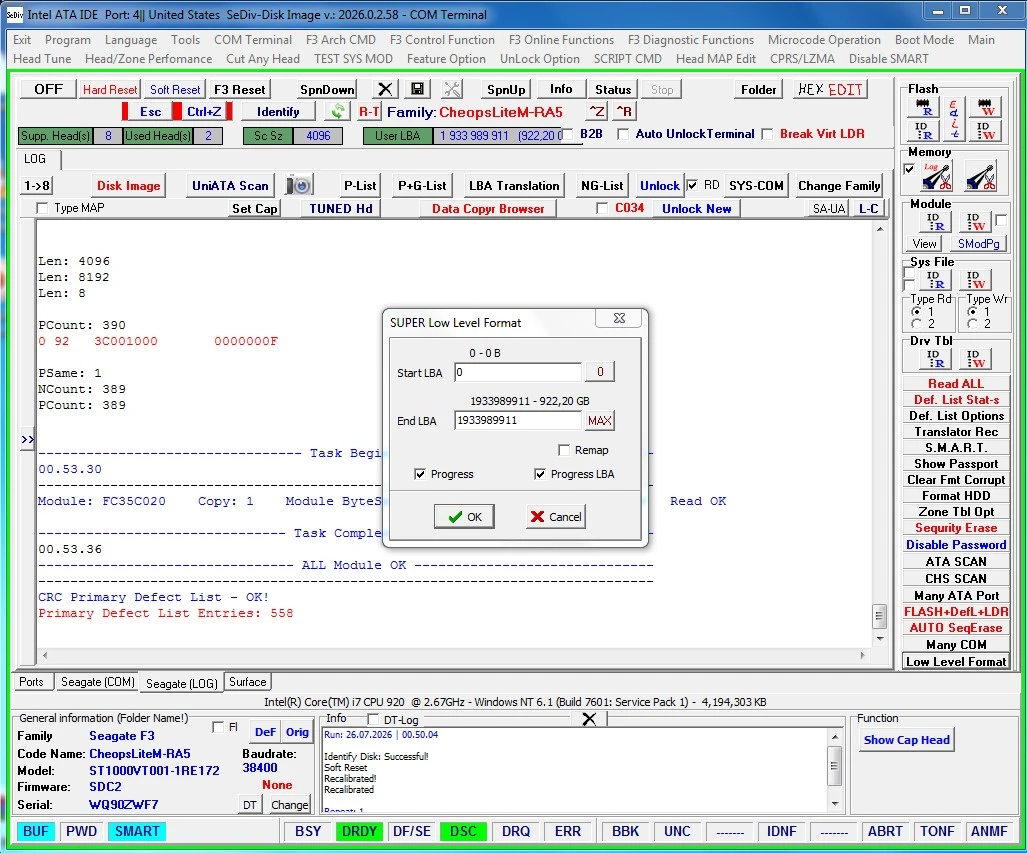
Task: Switch to the Seagate (COM) tab
Action: [x=98, y=682]
